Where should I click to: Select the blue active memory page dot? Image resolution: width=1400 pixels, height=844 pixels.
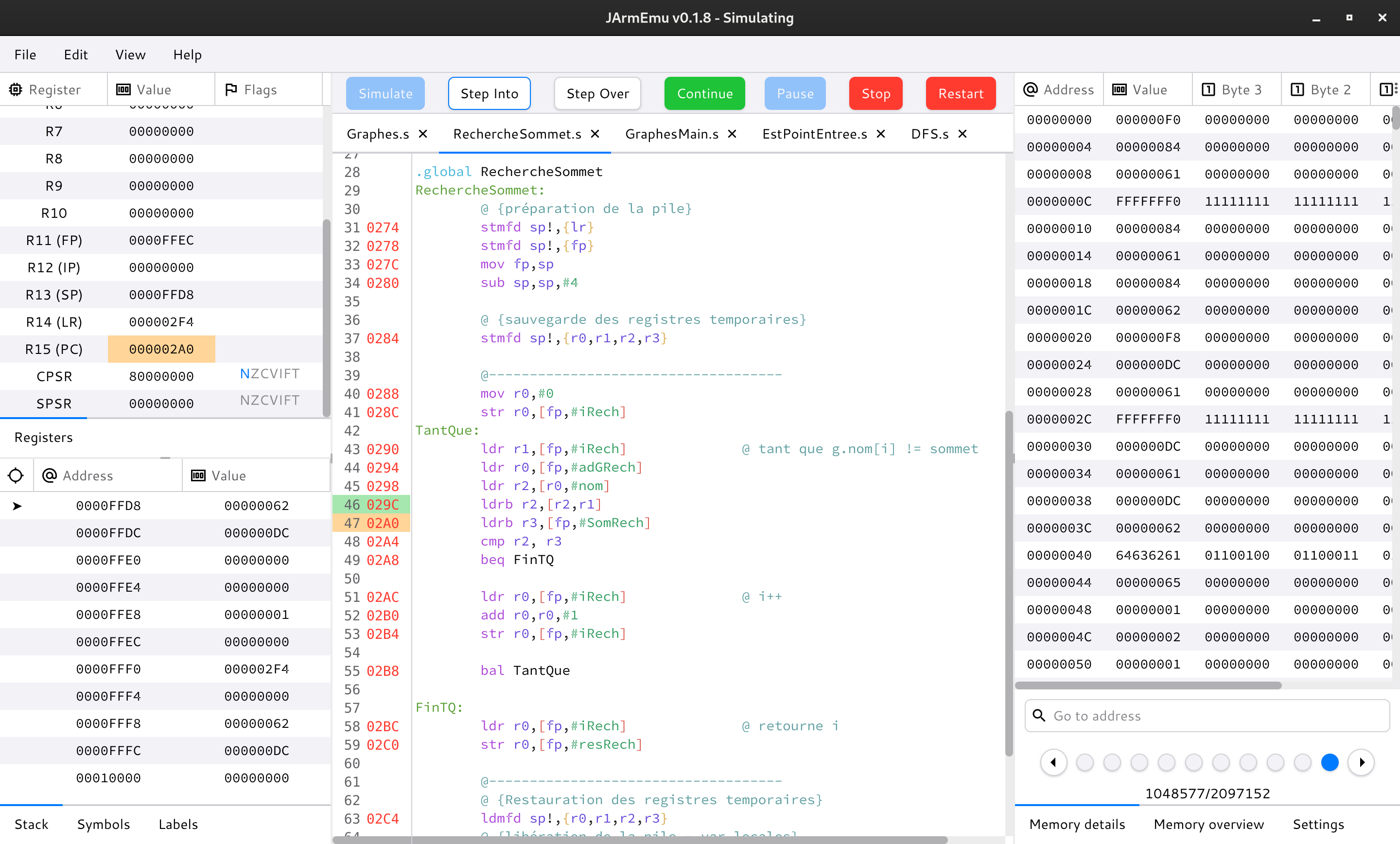click(x=1330, y=762)
